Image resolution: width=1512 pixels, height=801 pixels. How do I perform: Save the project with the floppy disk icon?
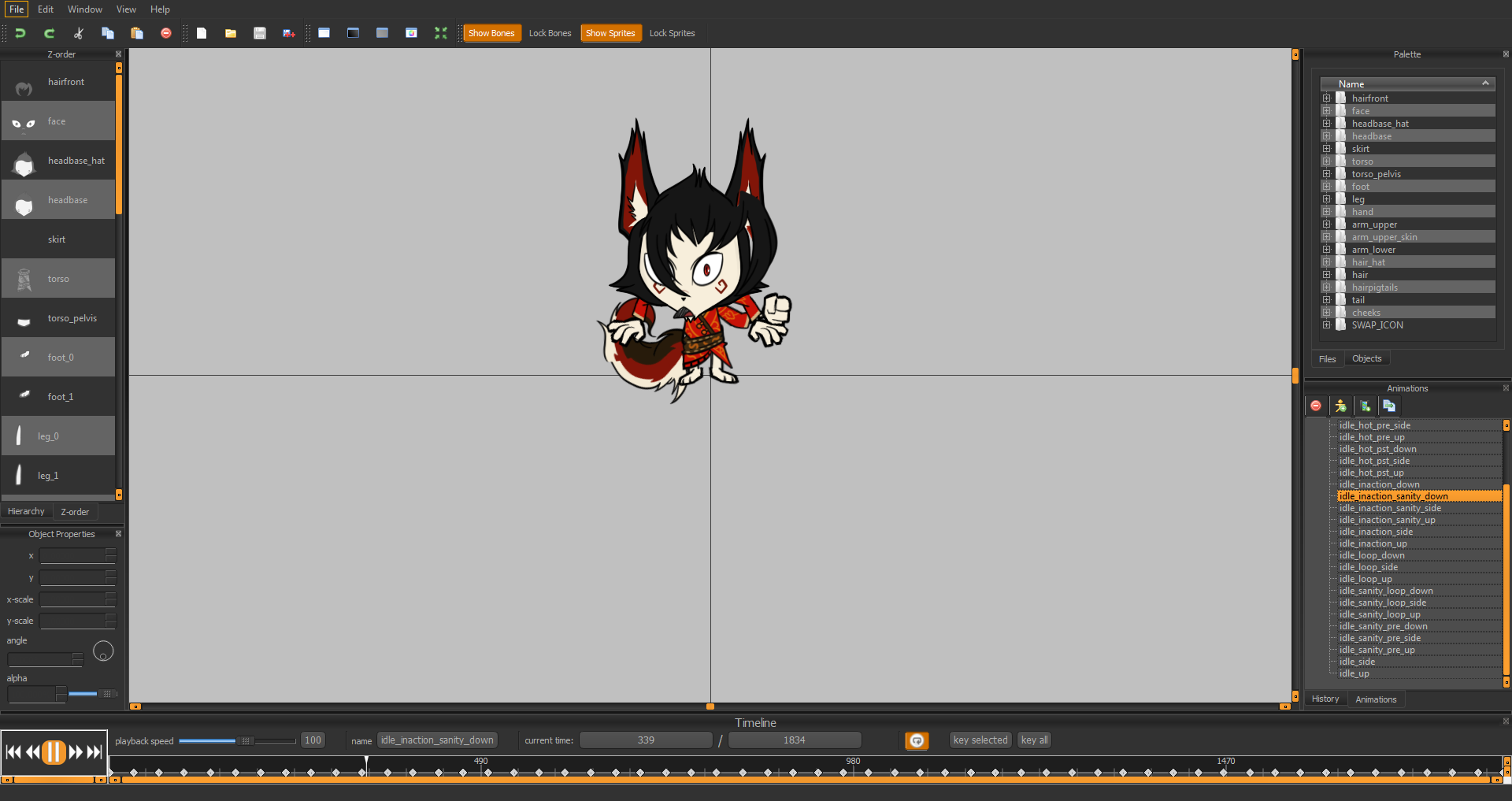pos(260,33)
